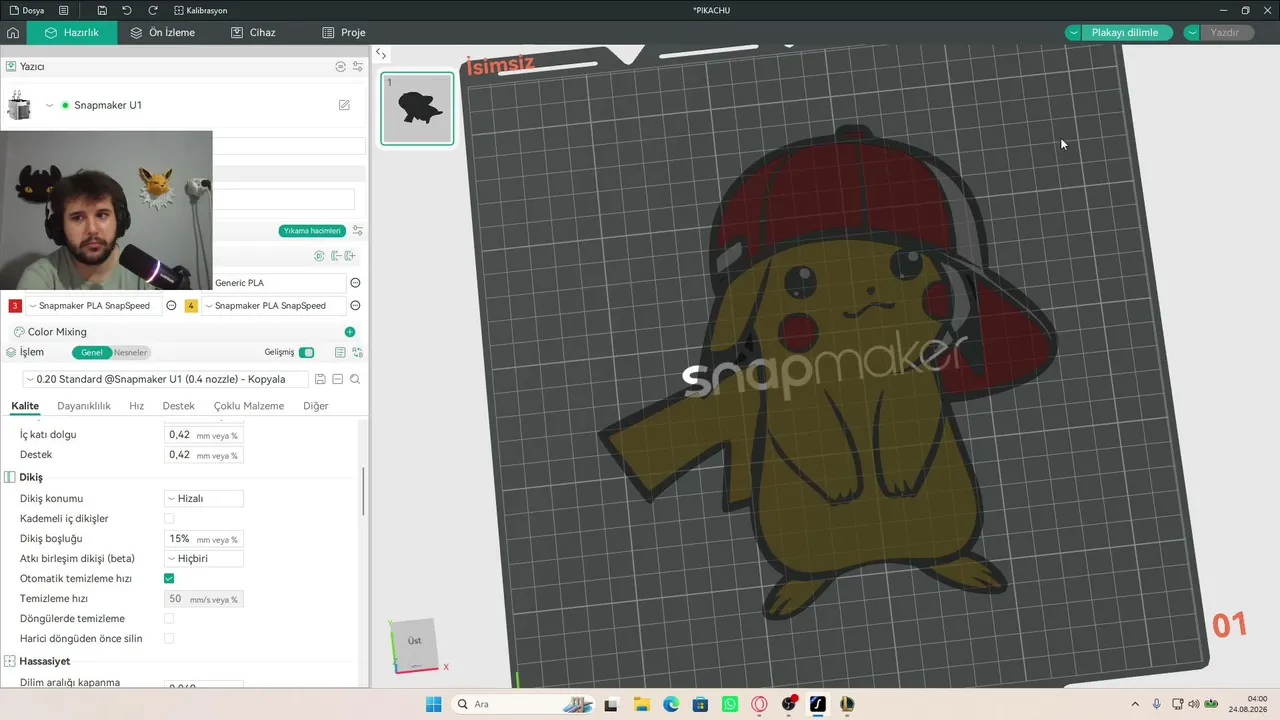This screenshot has width=1280, height=720.
Task: Click the add filament icon
Action: 350,256
